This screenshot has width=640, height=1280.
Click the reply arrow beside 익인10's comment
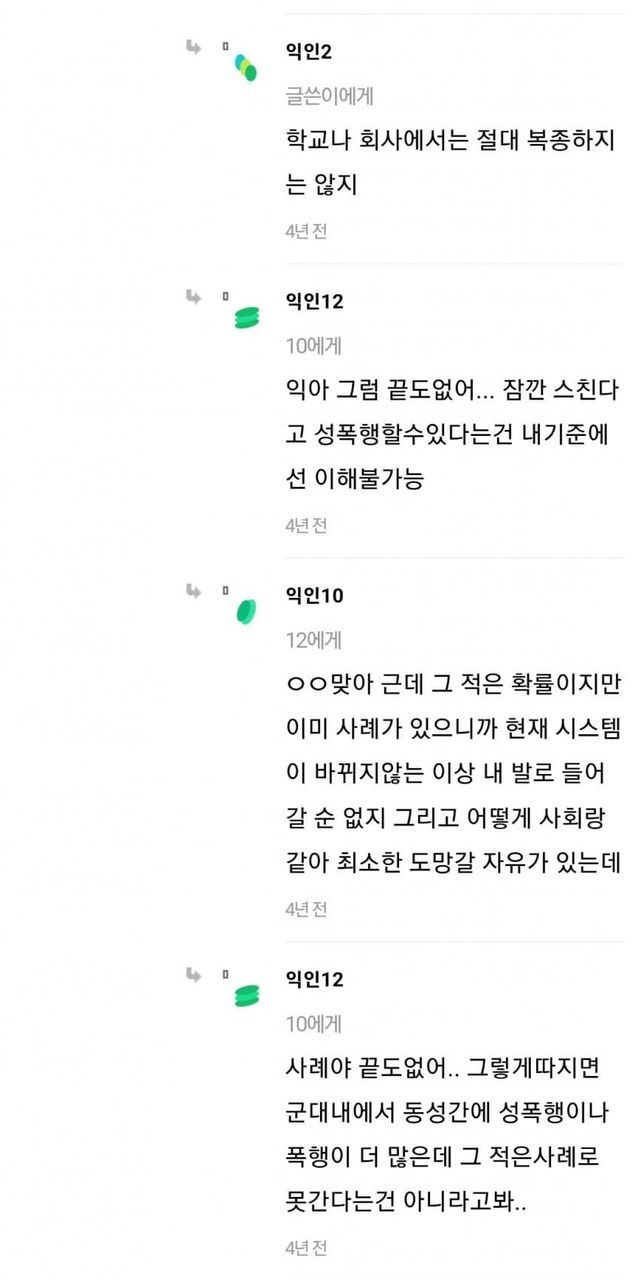click(194, 590)
